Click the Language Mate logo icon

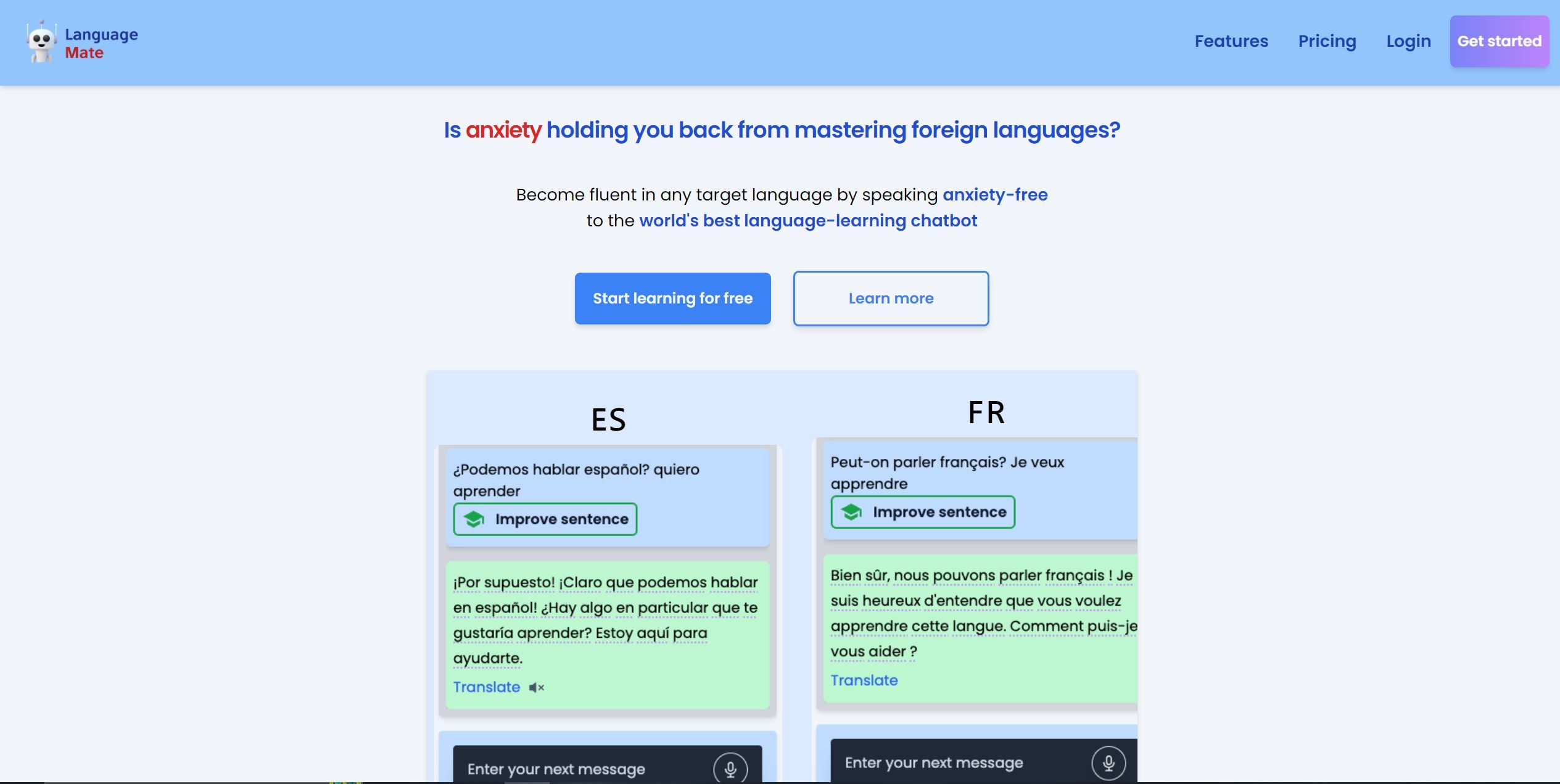coord(40,40)
